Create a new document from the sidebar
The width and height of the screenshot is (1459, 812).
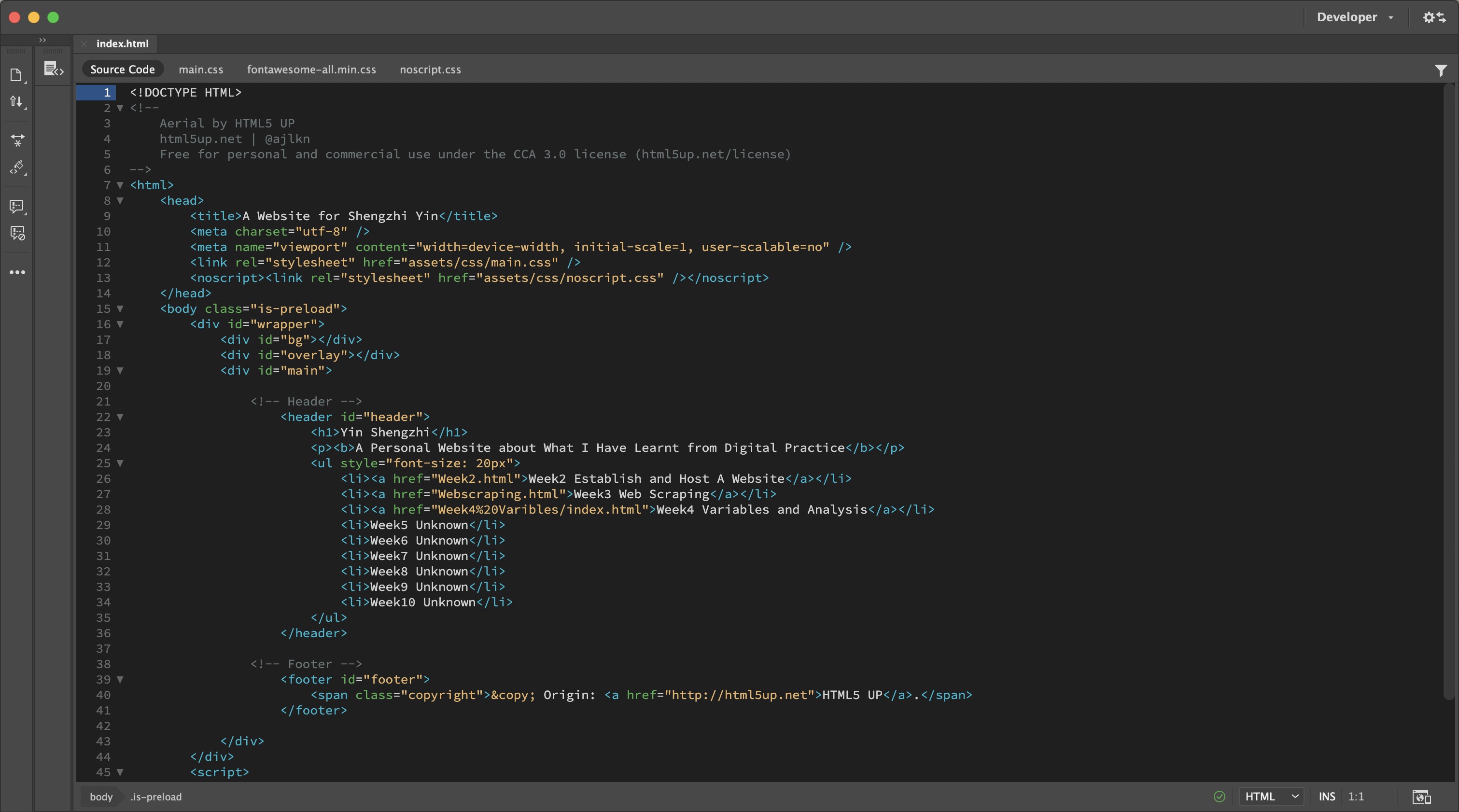coord(17,74)
